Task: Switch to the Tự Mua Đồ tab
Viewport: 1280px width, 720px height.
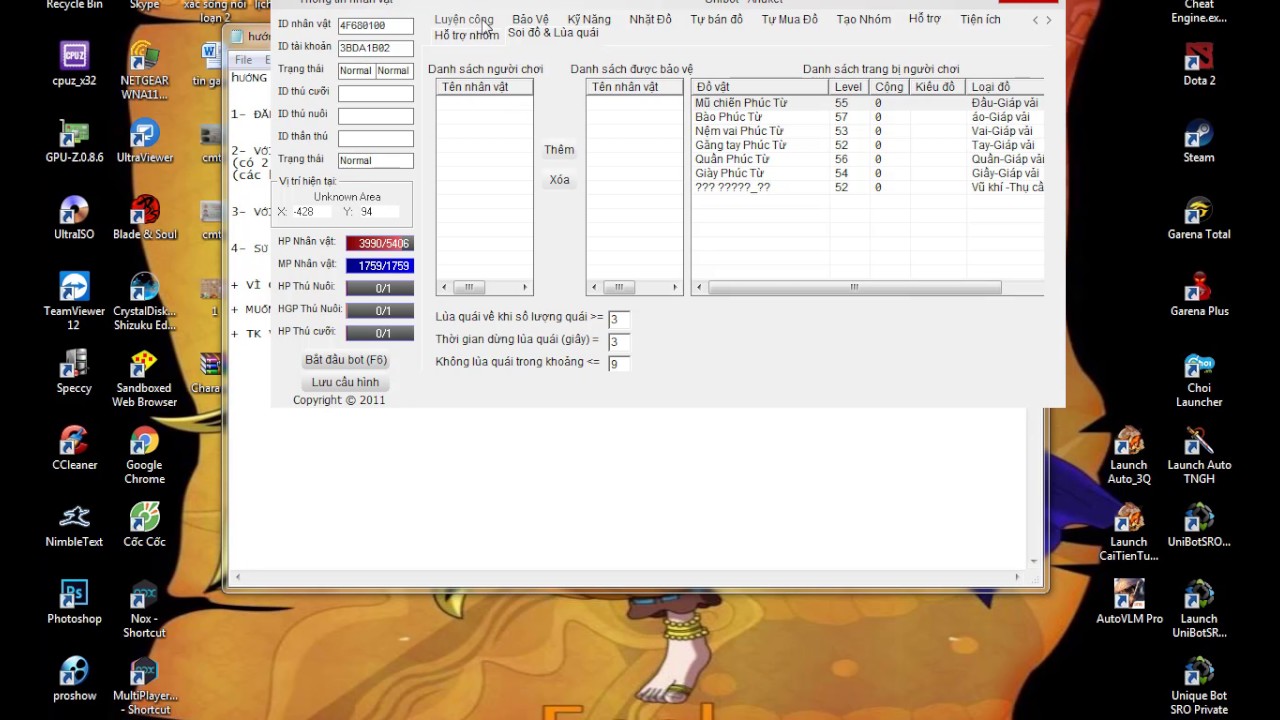Action: 789,19
